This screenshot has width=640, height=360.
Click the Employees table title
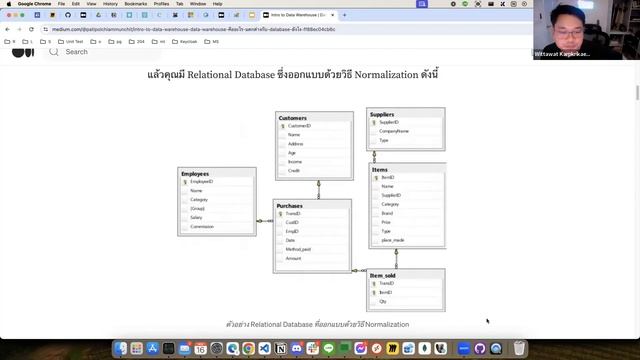coord(195,173)
